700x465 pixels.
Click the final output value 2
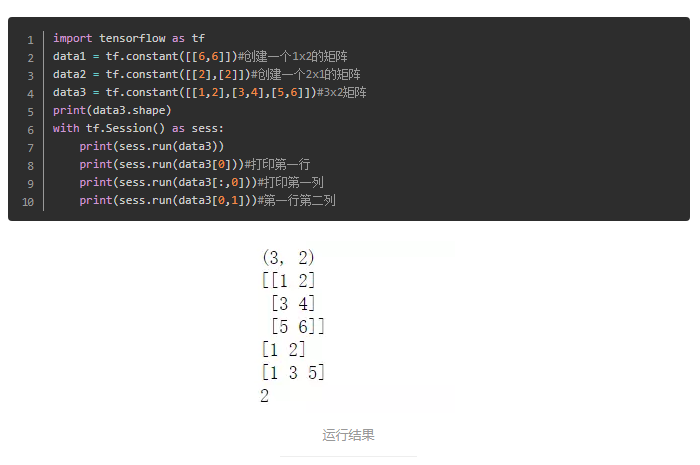265,395
